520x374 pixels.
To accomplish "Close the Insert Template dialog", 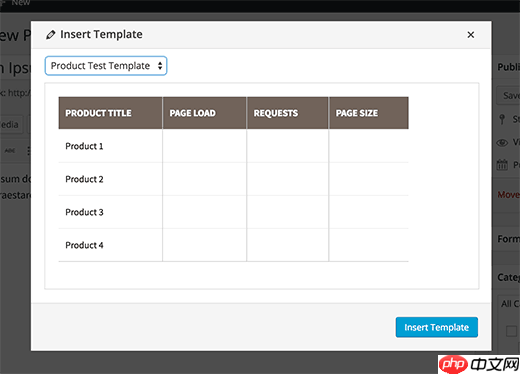I will 471,35.
